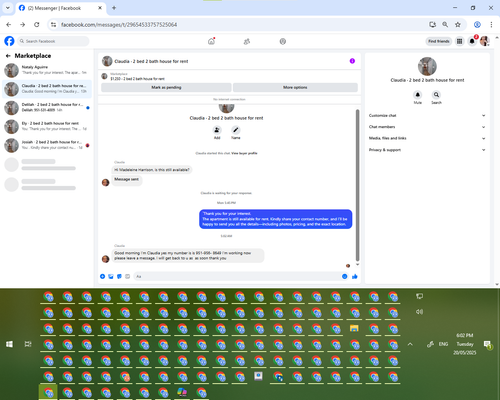Screen dimensions: 500x400
Task: Expand Media, files and links section
Action: click(x=427, y=138)
